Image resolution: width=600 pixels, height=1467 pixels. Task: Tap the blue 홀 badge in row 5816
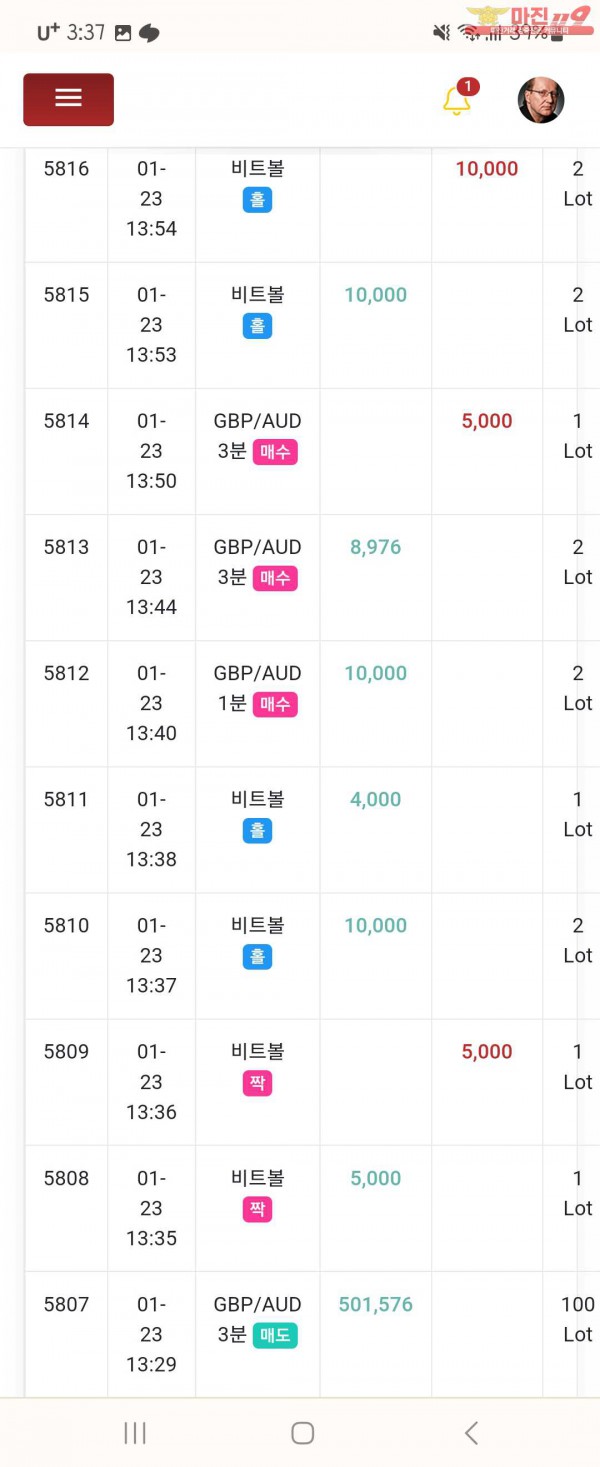point(257,200)
